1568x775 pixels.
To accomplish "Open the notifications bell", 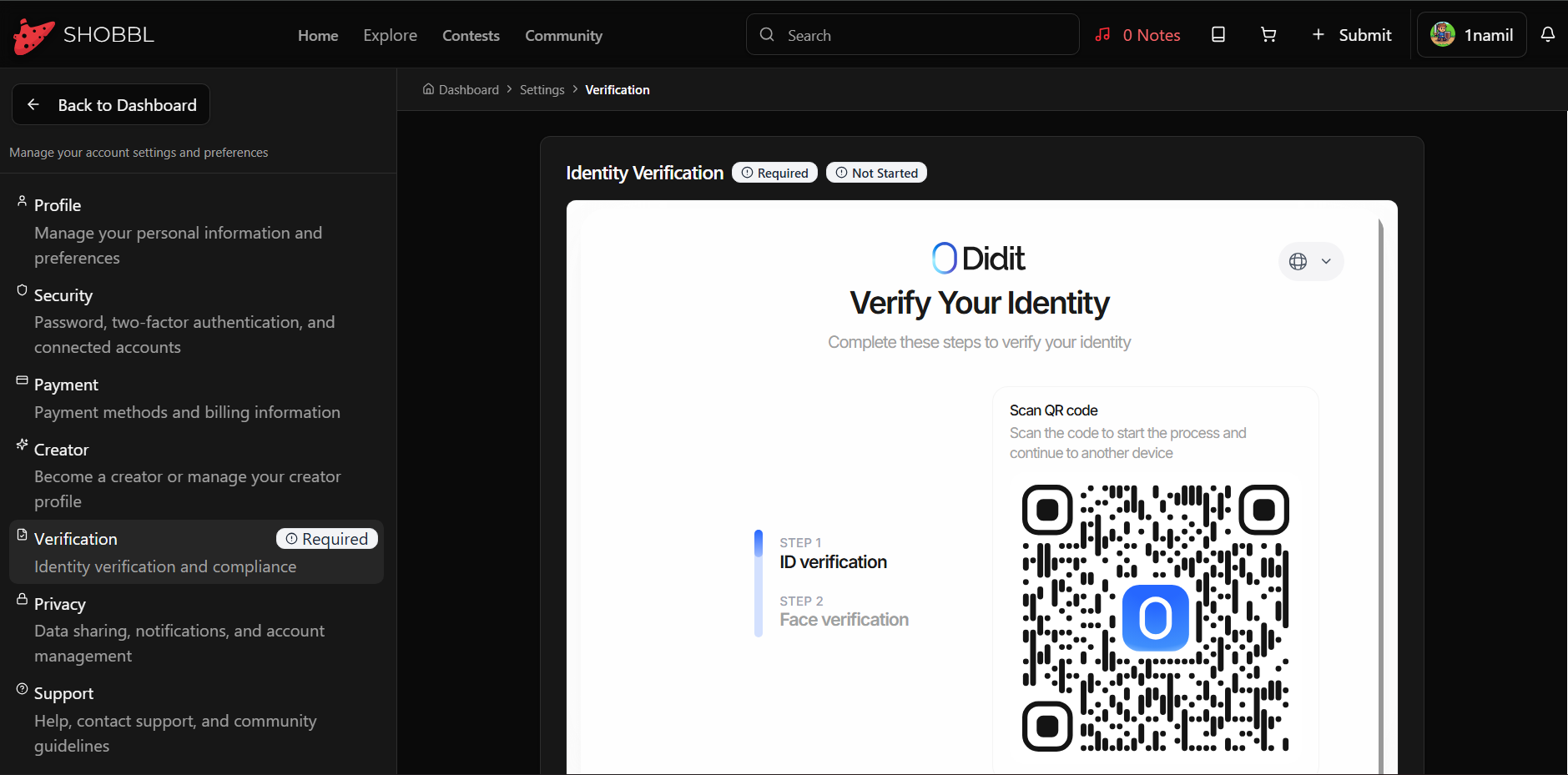I will tap(1549, 34).
